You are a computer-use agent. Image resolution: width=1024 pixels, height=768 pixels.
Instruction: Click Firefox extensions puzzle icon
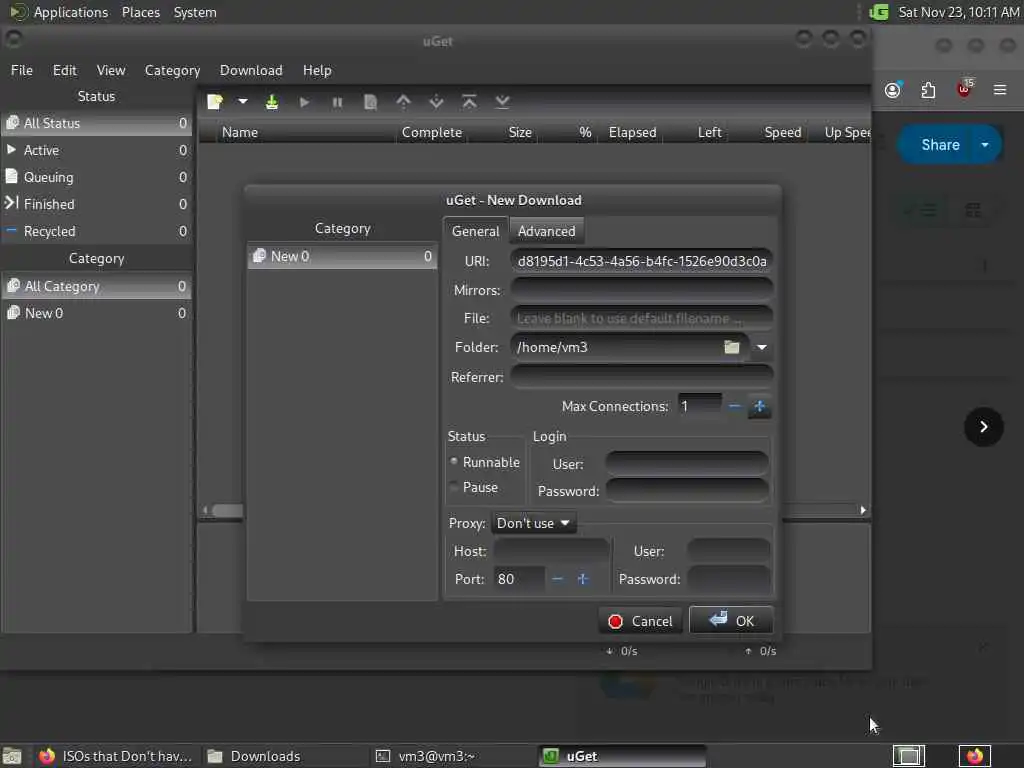pos(928,89)
